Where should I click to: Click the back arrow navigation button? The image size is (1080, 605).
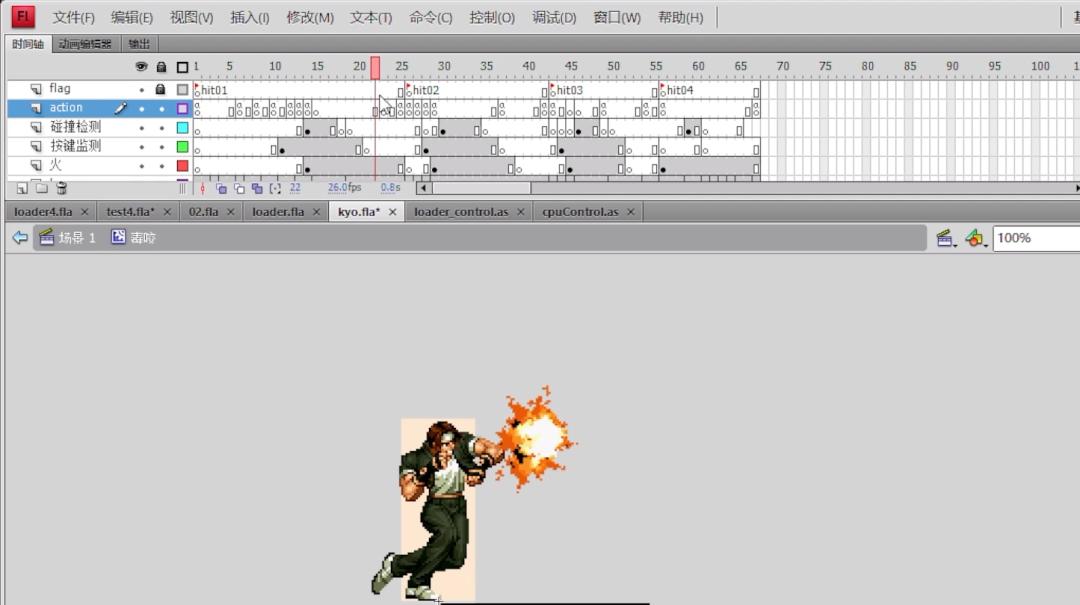point(18,237)
